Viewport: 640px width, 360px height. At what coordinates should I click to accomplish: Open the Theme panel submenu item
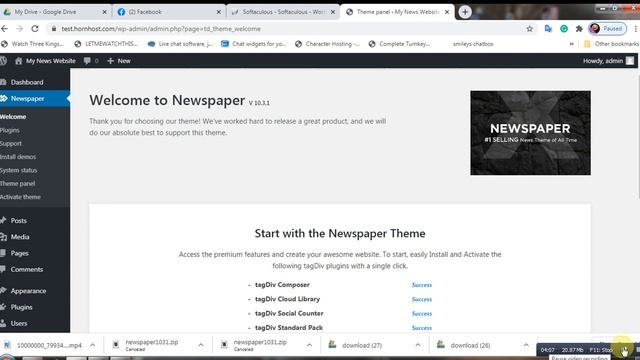pyautogui.click(x=18, y=184)
